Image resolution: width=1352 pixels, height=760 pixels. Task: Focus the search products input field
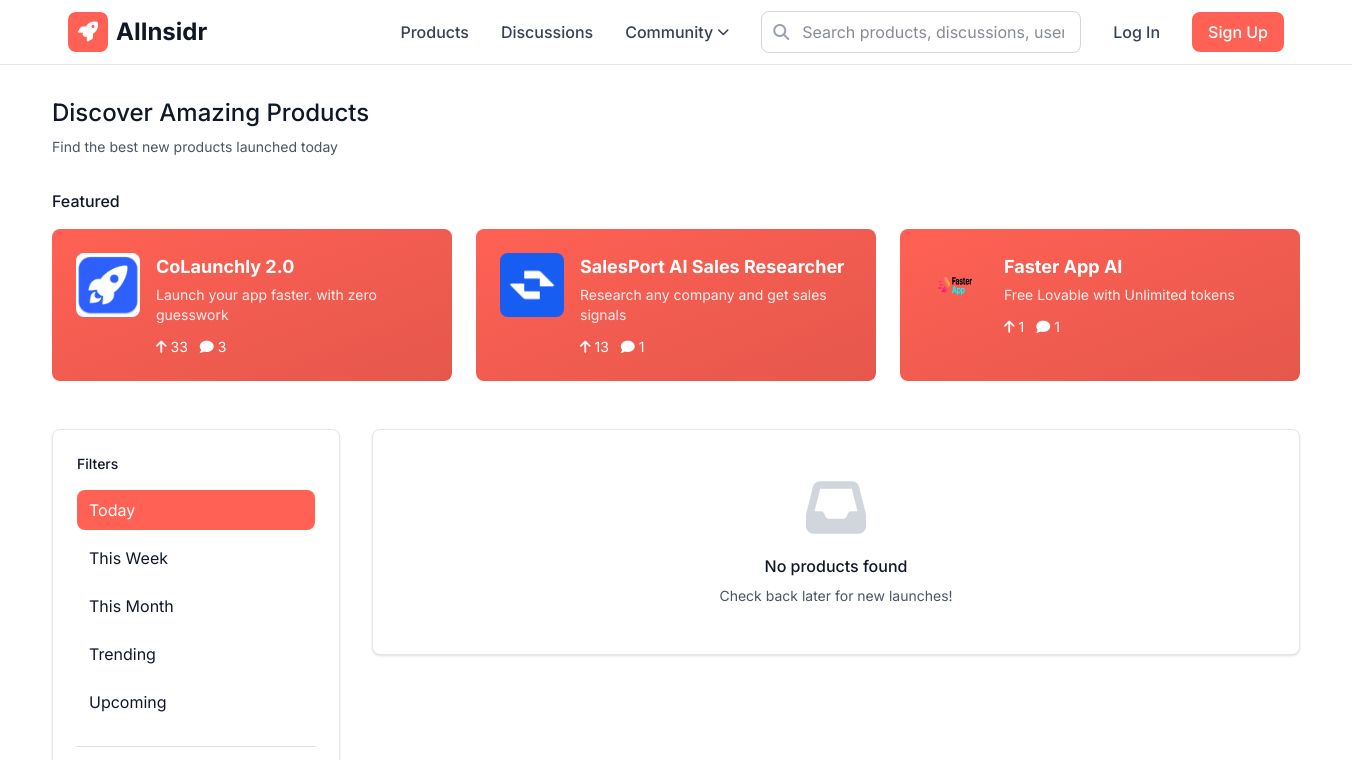pos(933,32)
